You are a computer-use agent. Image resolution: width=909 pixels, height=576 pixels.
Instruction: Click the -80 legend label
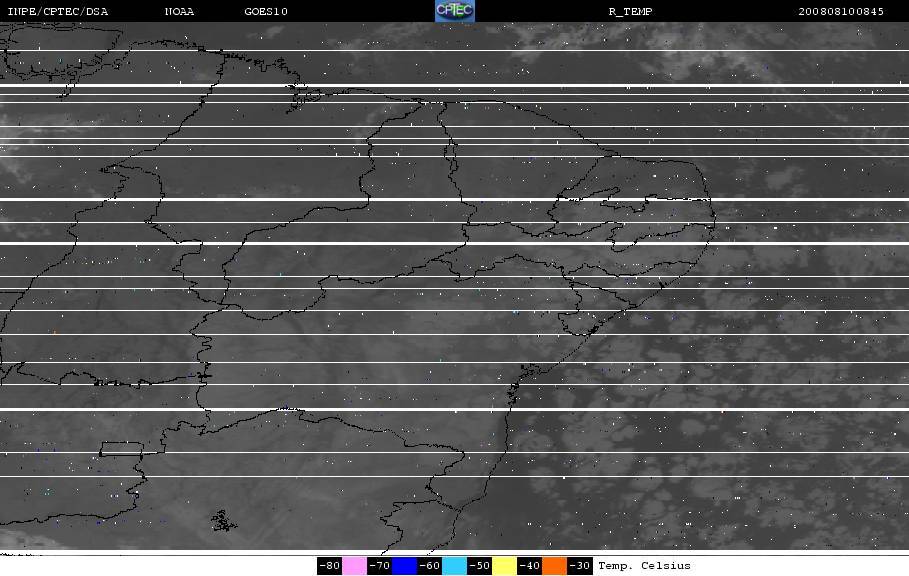coord(330,566)
